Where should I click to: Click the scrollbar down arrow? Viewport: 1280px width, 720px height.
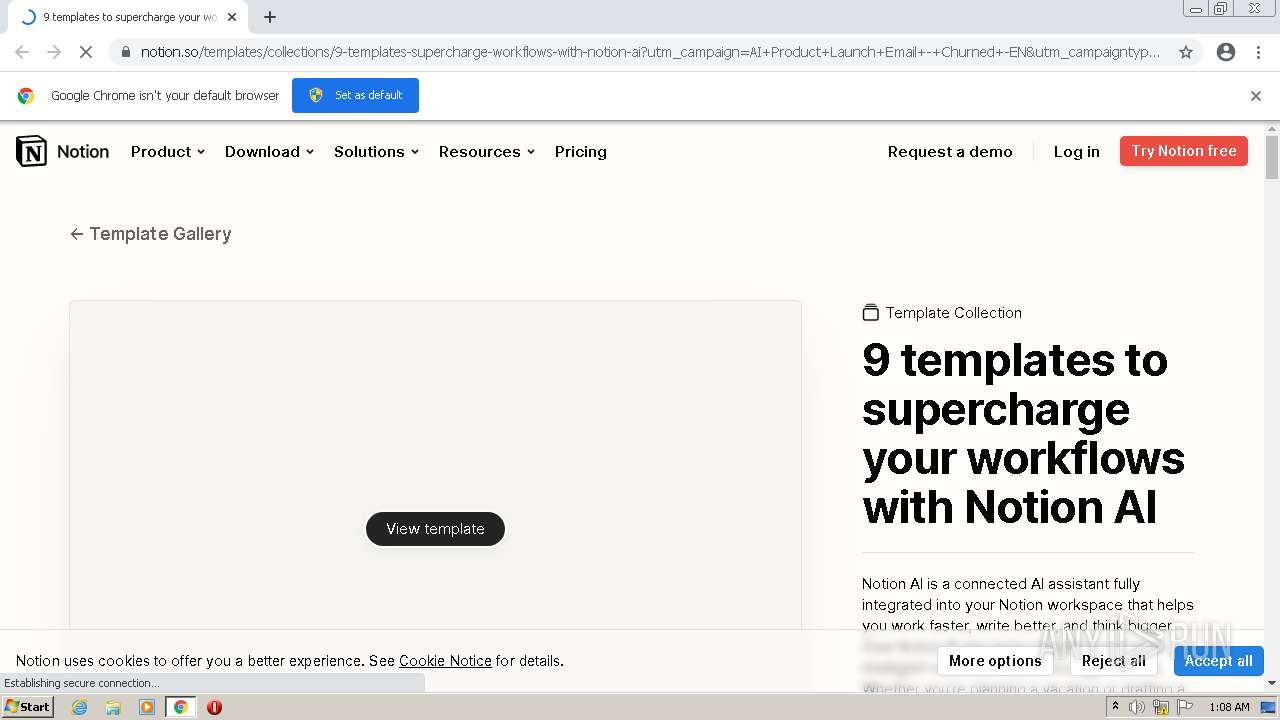[1272, 683]
